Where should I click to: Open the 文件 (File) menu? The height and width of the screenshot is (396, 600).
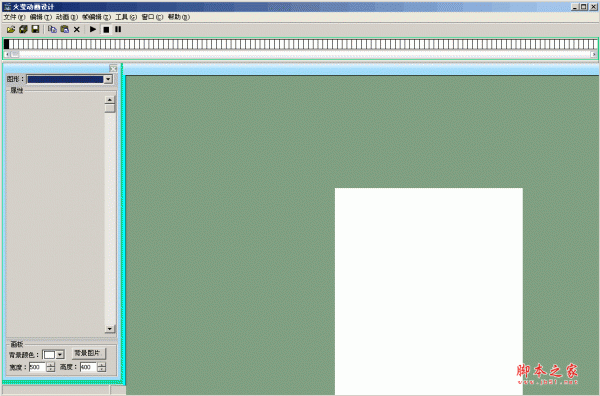pyautogui.click(x=14, y=17)
